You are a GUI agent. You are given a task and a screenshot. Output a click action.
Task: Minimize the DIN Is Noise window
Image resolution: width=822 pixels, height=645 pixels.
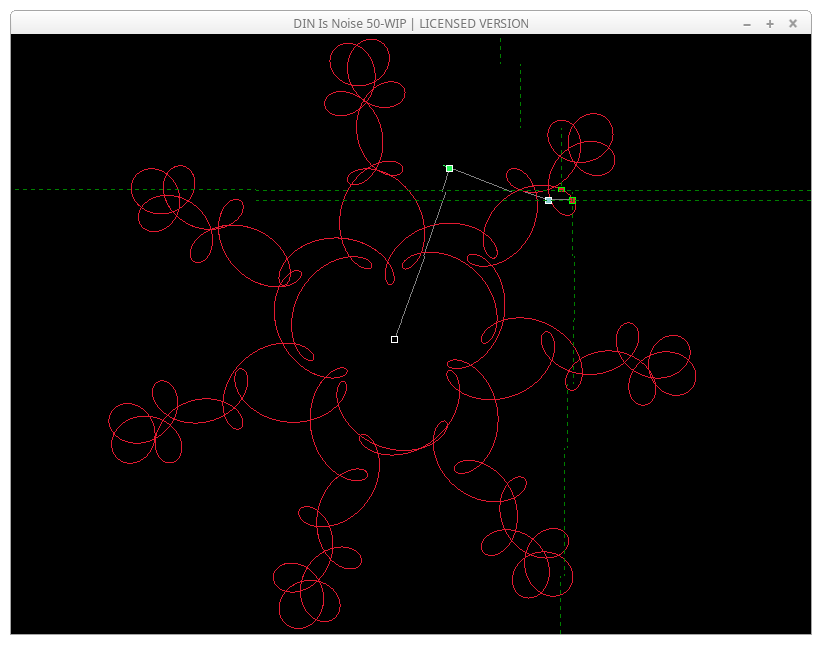[x=747, y=23]
